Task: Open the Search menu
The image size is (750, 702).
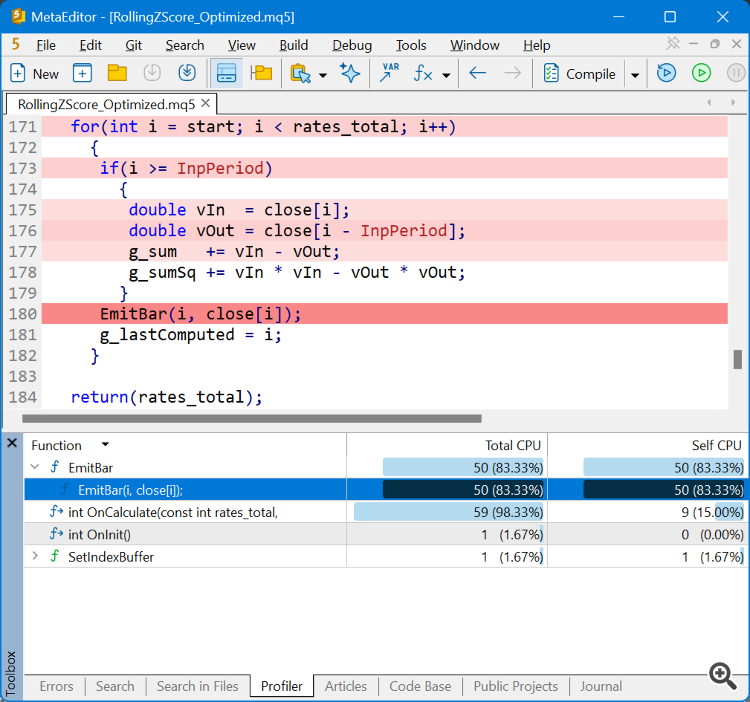Action: [x=185, y=45]
